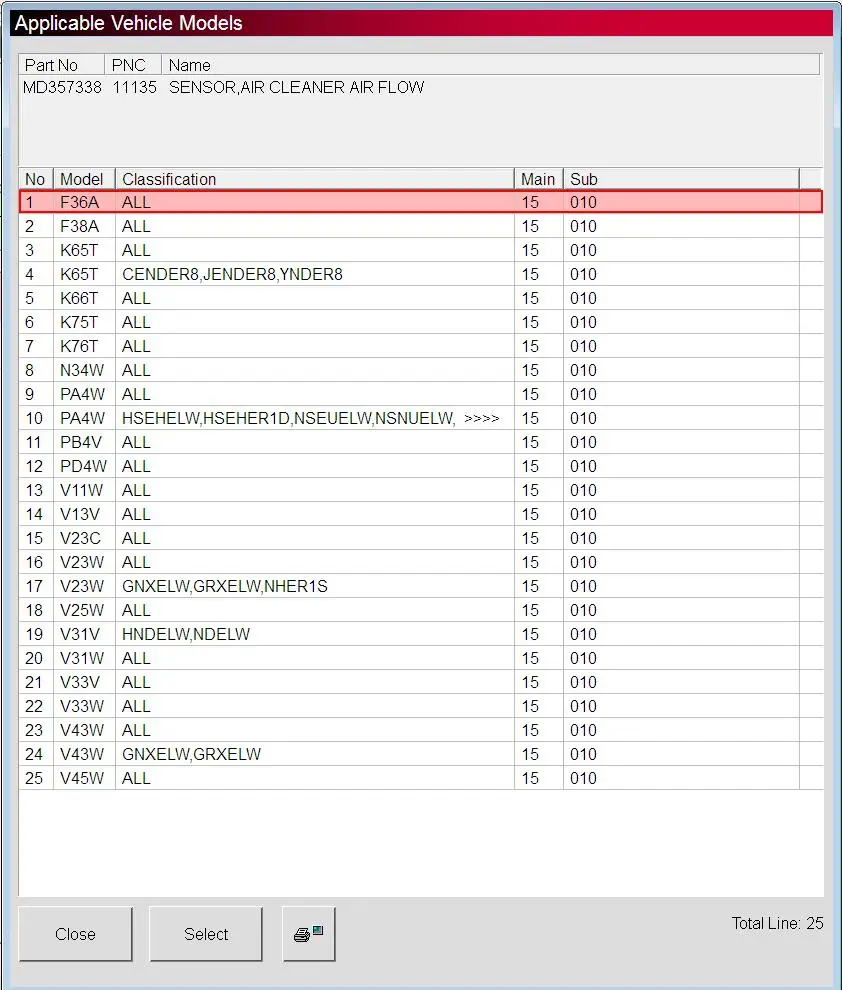Screen dimensions: 842x990
Task: Close the Applicable Vehicle Models dialog
Action: click(76, 934)
